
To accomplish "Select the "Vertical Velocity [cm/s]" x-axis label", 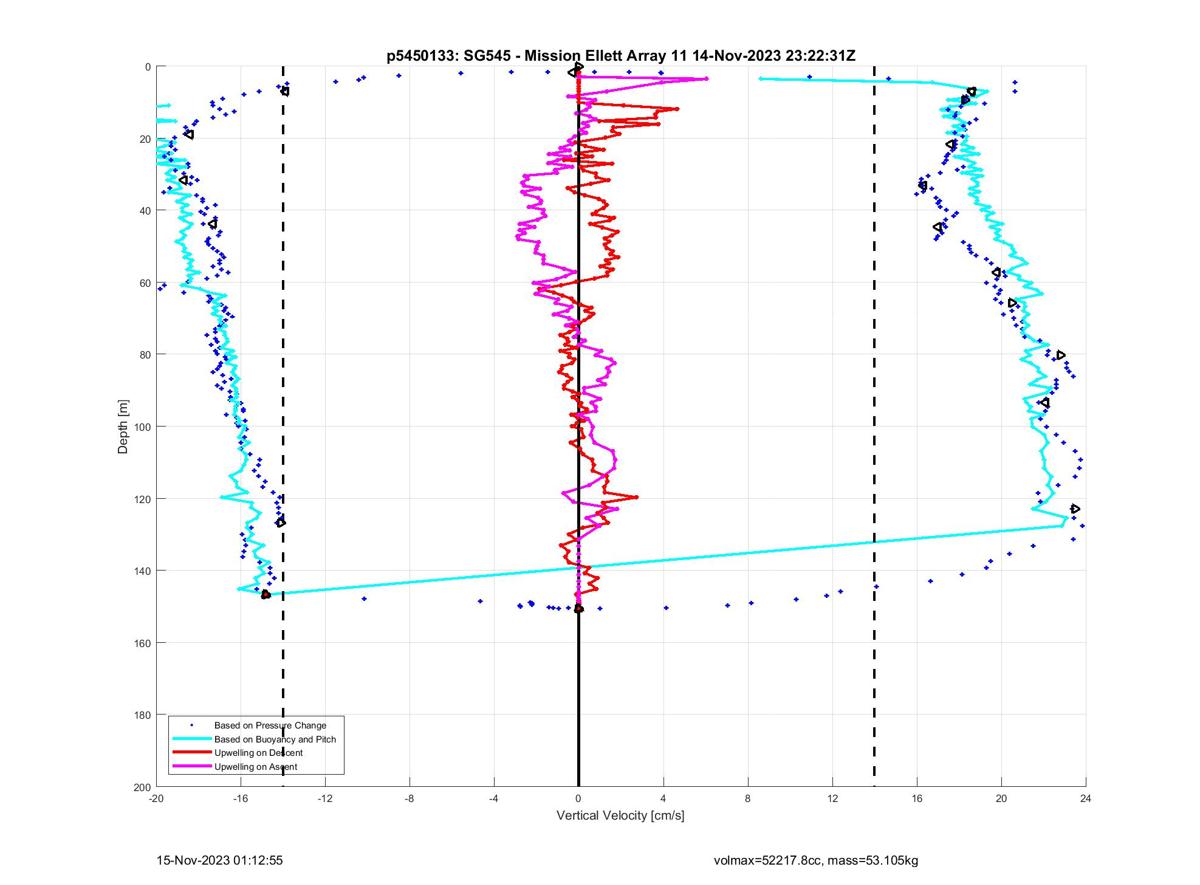I will [620, 816].
